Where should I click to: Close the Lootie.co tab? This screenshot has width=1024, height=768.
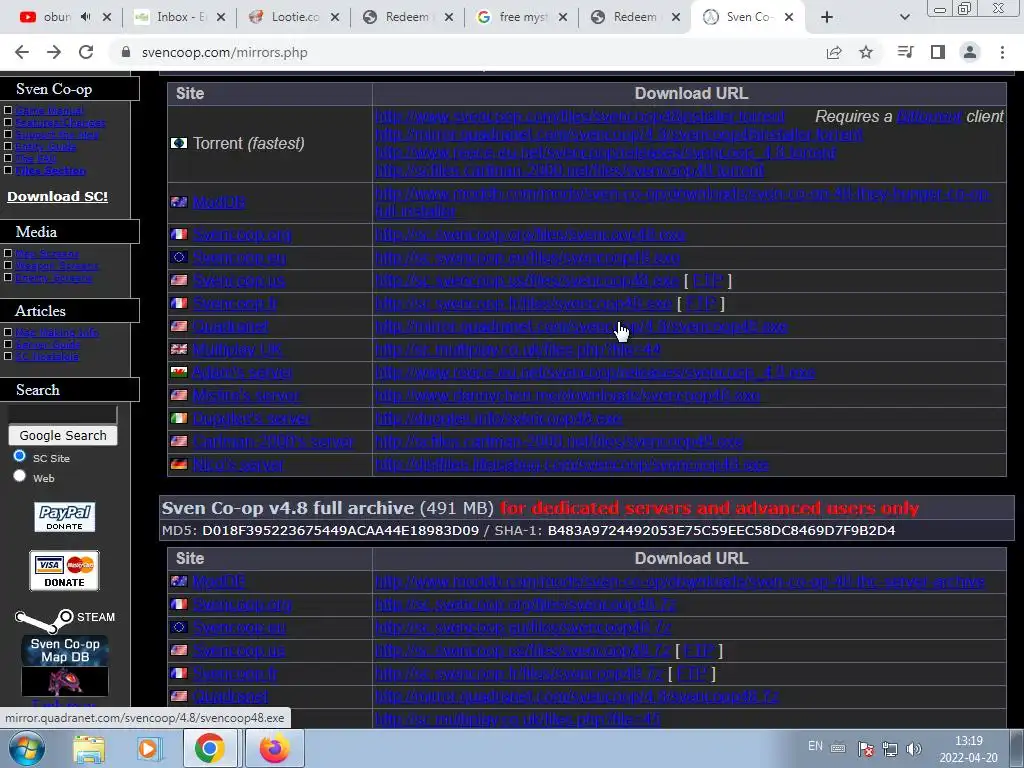coord(335,17)
